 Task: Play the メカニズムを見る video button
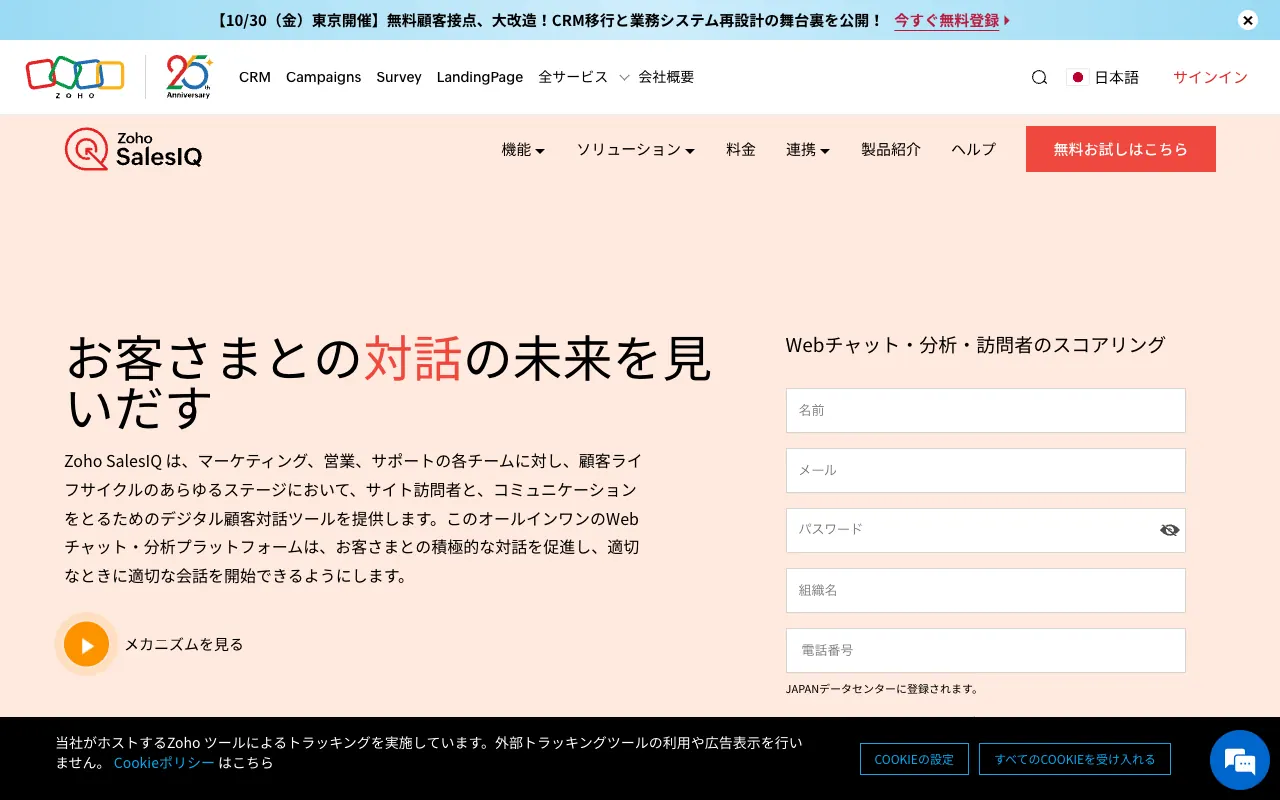[86, 644]
